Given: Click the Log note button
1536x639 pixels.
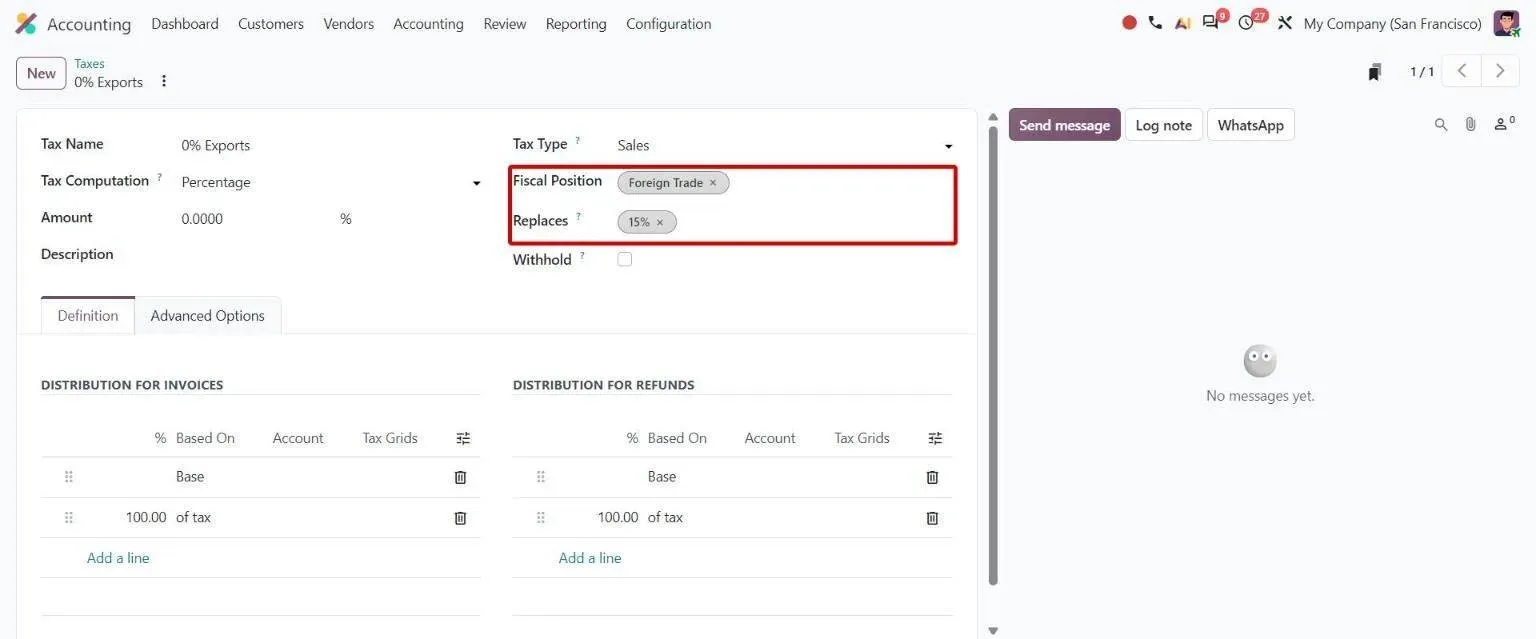Looking at the screenshot, I should point(1164,125).
